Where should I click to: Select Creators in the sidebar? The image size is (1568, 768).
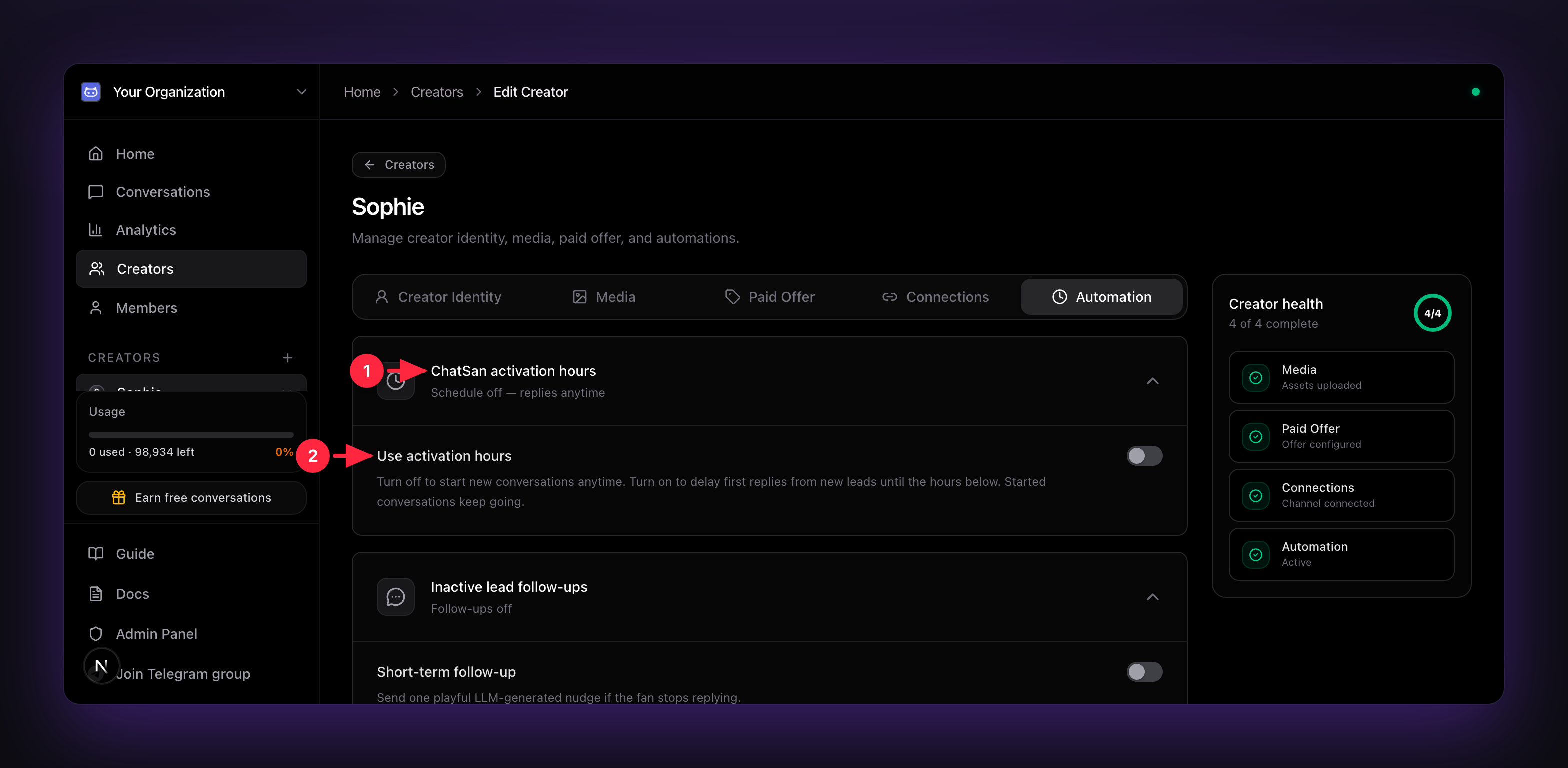tap(191, 269)
